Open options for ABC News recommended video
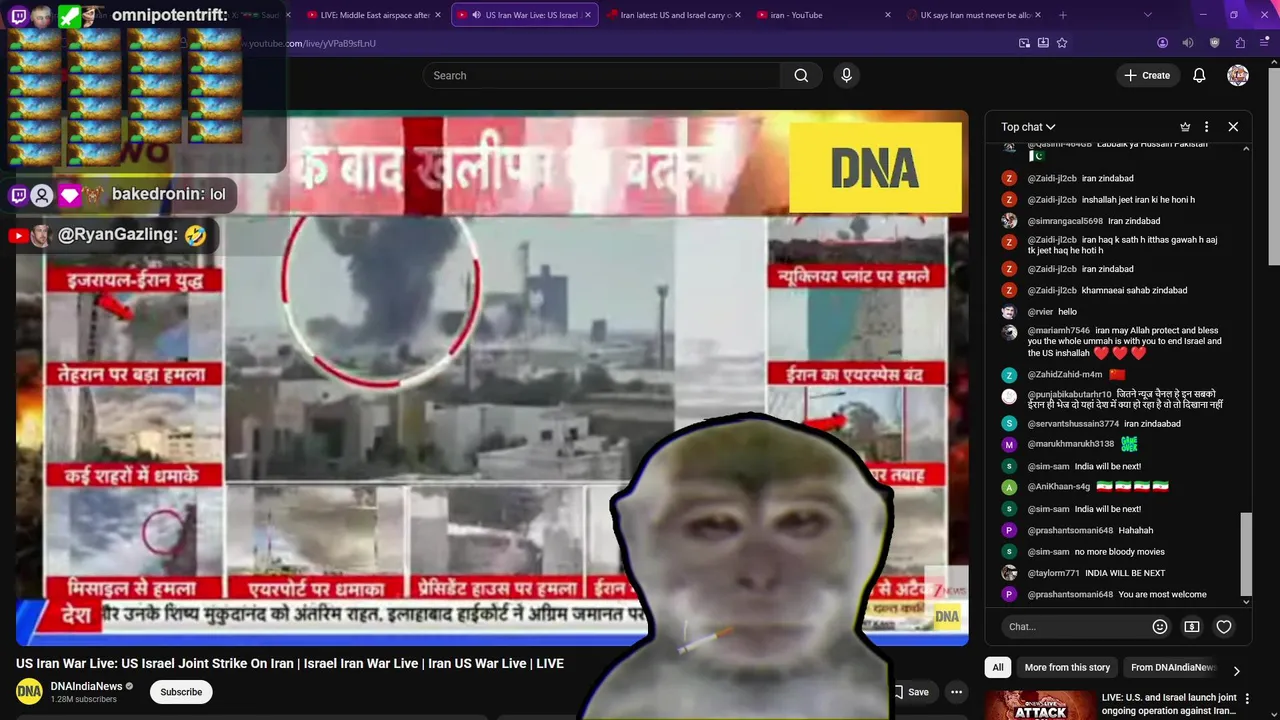Screen dimensions: 1280x720 [1246, 698]
